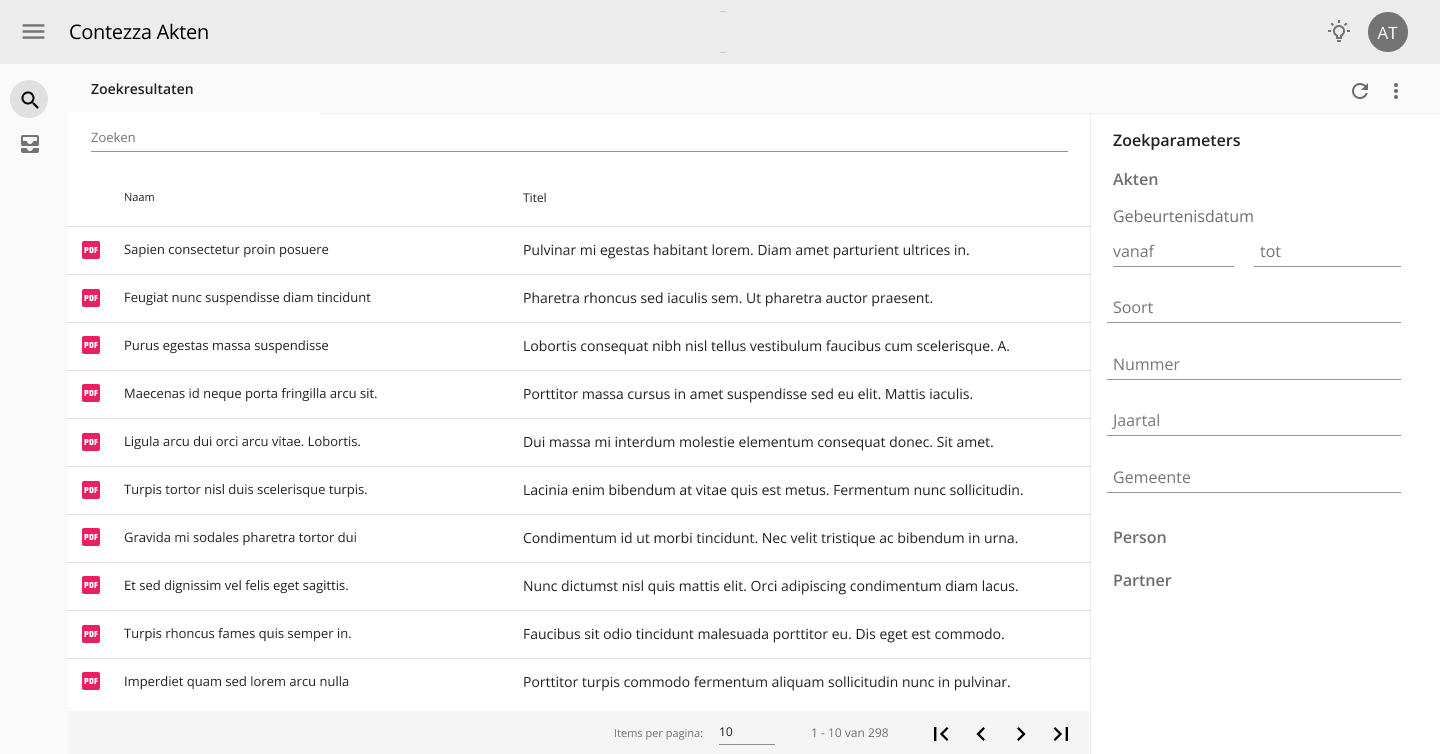This screenshot has width=1440, height=754.
Task: Click title 'Faucibus sit odio tincidunt malesuada...'
Action: pyautogui.click(x=764, y=634)
